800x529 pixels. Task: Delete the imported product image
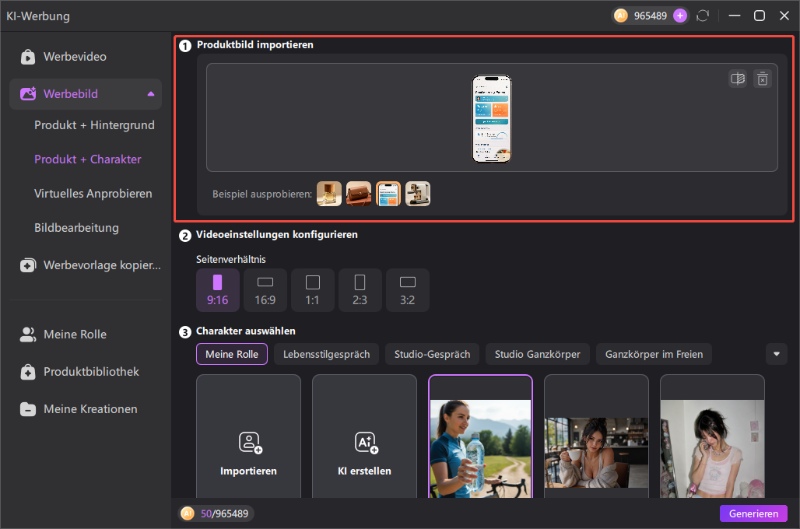(762, 79)
